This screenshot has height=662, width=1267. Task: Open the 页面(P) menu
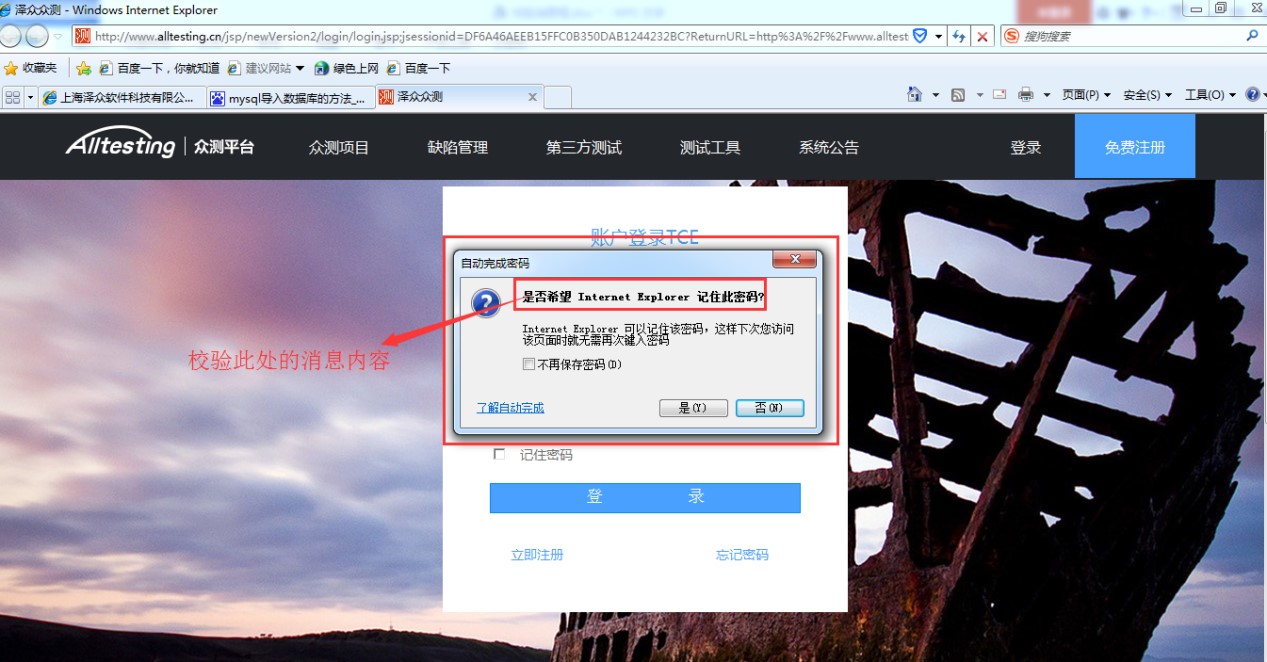[x=1086, y=95]
